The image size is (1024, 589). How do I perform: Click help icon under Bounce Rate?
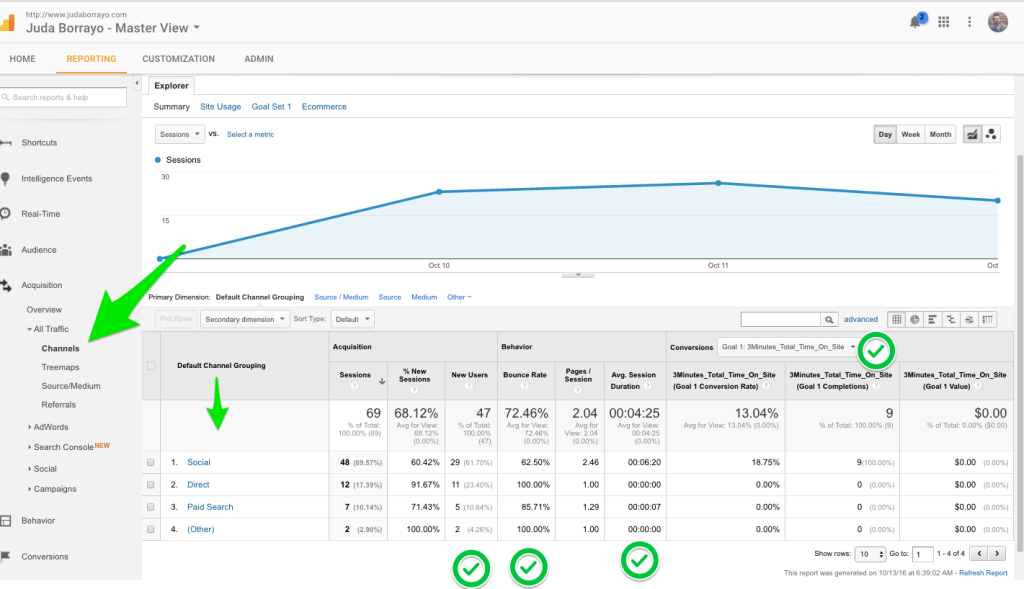[524, 386]
